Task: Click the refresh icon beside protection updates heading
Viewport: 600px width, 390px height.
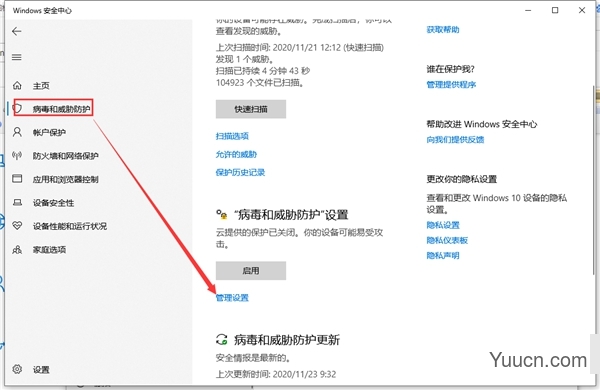Action: tap(222, 339)
